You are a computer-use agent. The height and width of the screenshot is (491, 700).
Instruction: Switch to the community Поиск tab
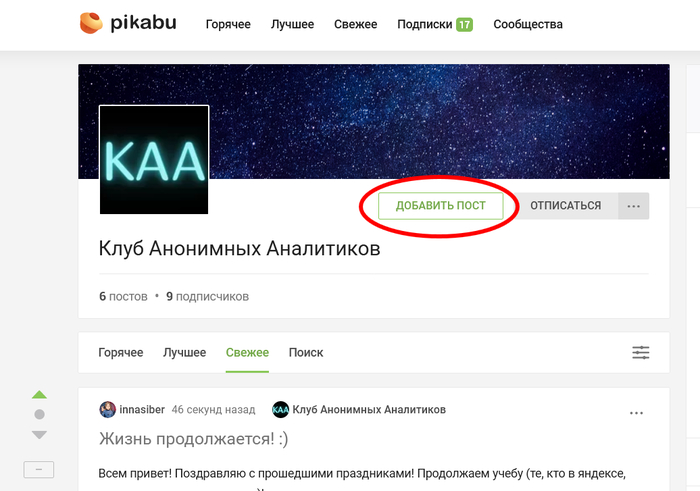(x=306, y=353)
